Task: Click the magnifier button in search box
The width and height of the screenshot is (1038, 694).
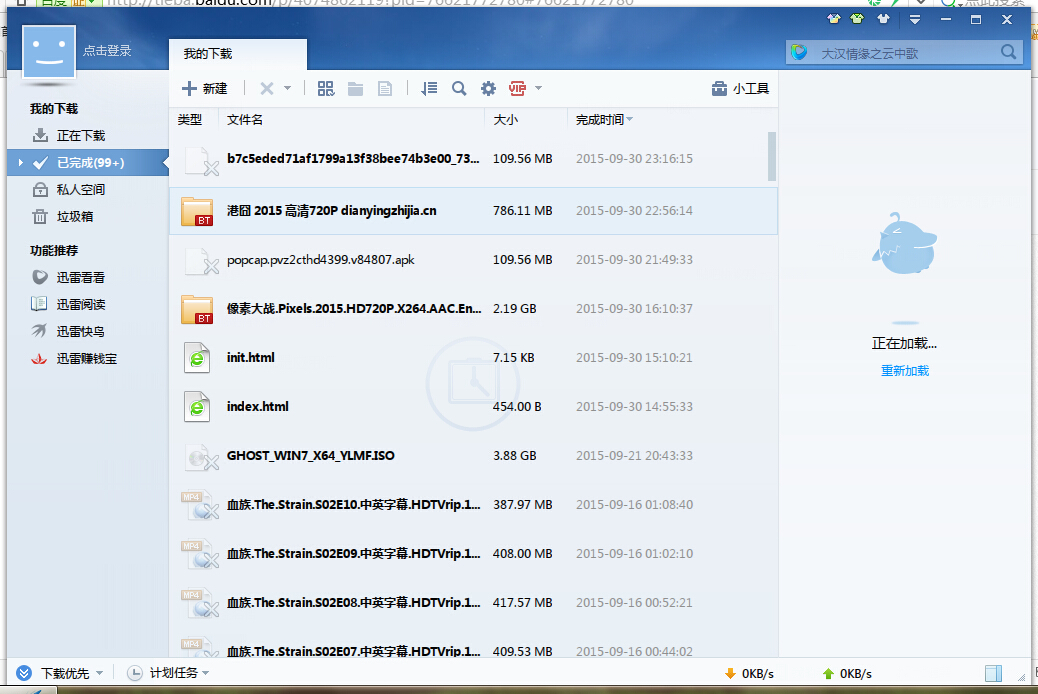Action: pyautogui.click(x=1008, y=52)
